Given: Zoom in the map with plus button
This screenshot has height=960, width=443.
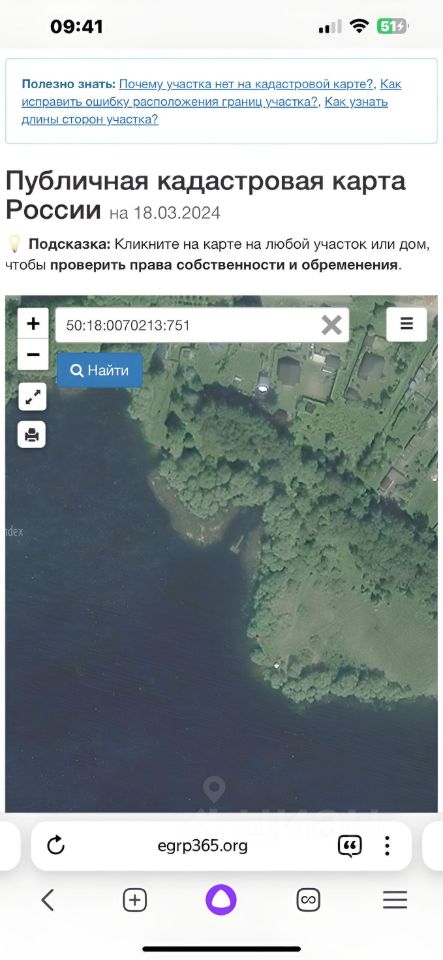Looking at the screenshot, I should pyautogui.click(x=33, y=323).
